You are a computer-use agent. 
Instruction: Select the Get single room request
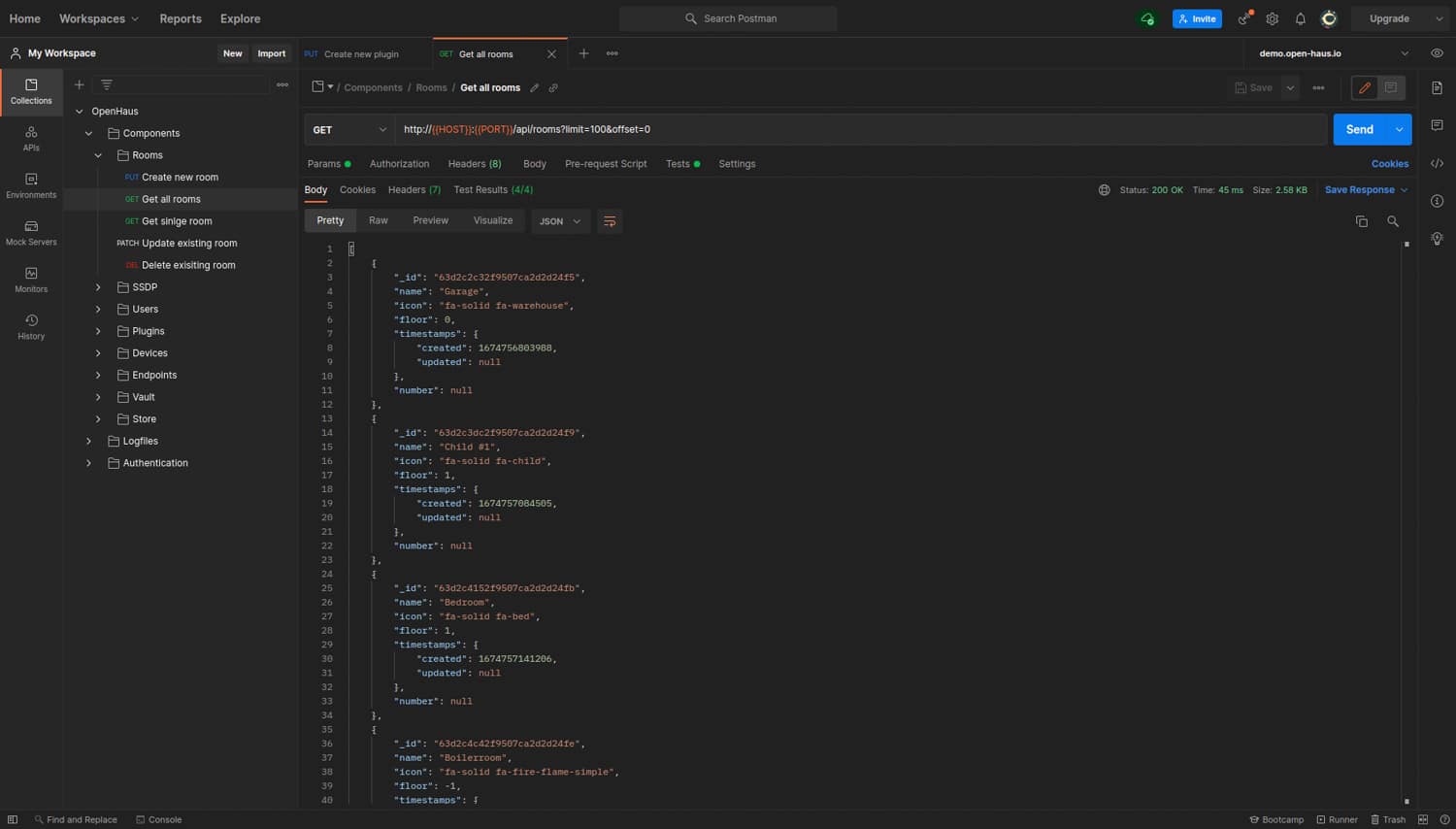[177, 221]
